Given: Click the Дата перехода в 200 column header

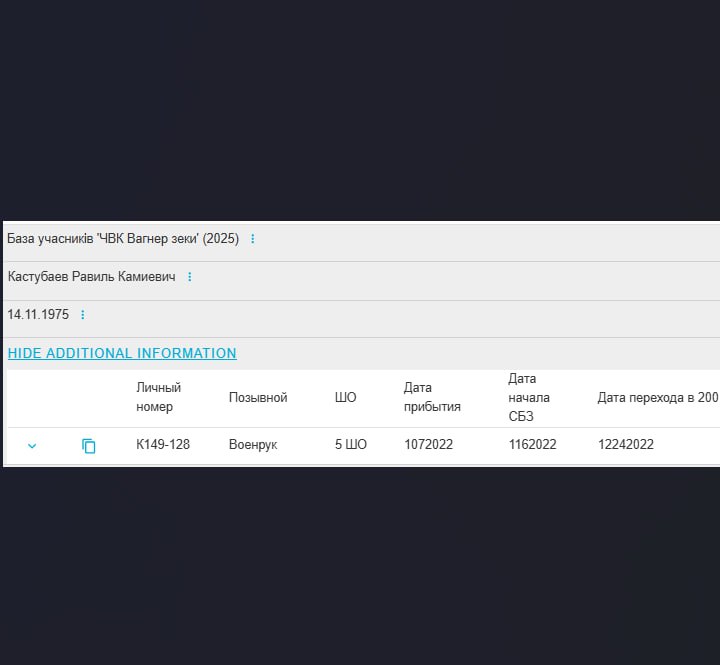Looking at the screenshot, I should [x=657, y=397].
